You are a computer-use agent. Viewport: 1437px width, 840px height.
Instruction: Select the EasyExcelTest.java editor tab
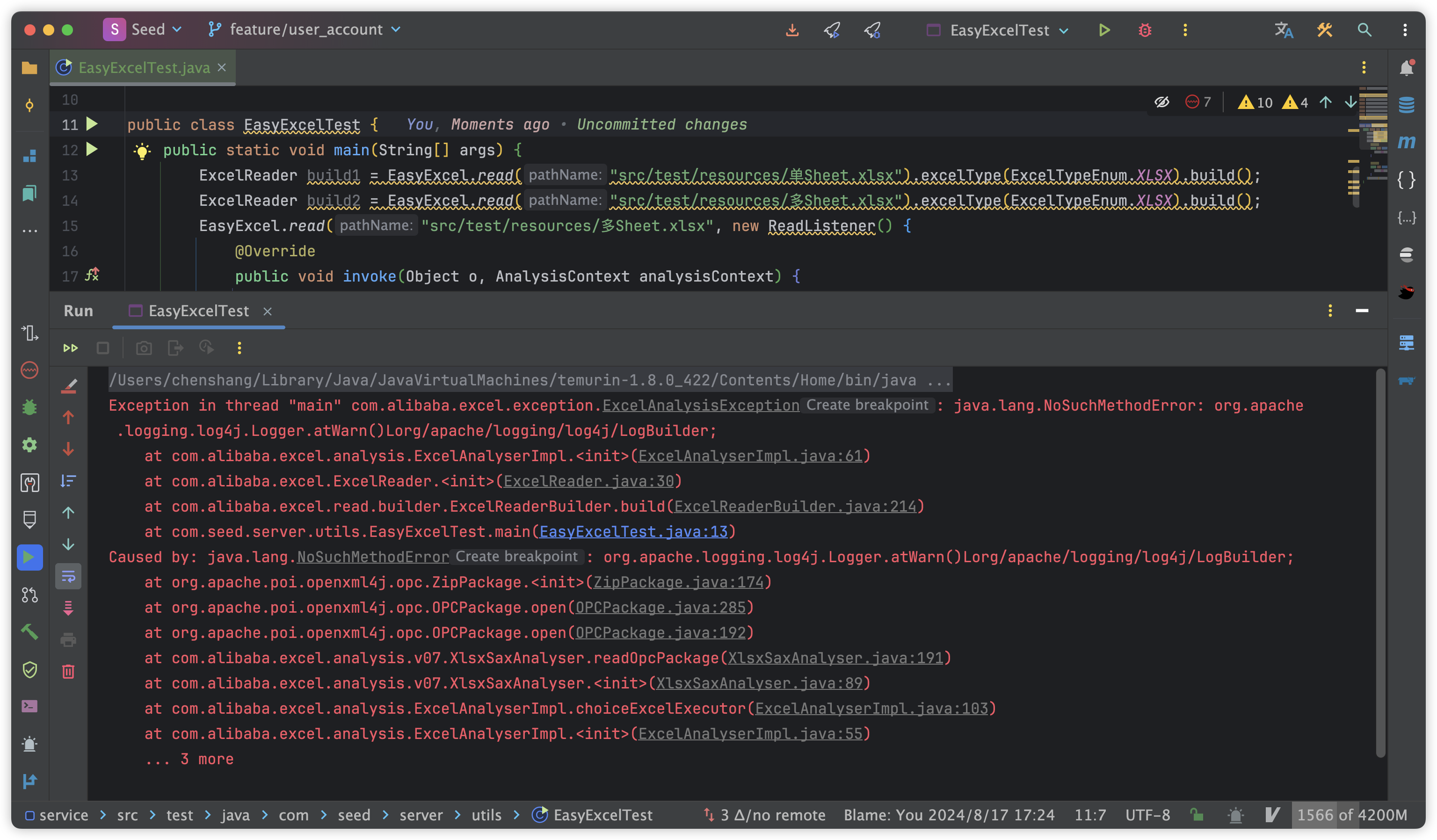point(143,68)
